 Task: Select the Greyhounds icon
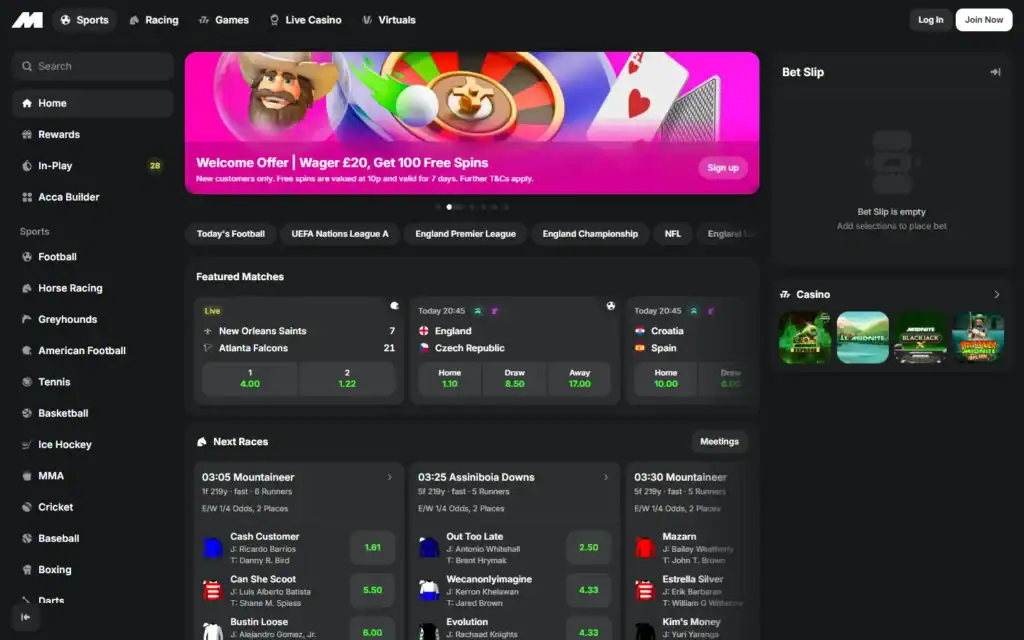pos(27,319)
